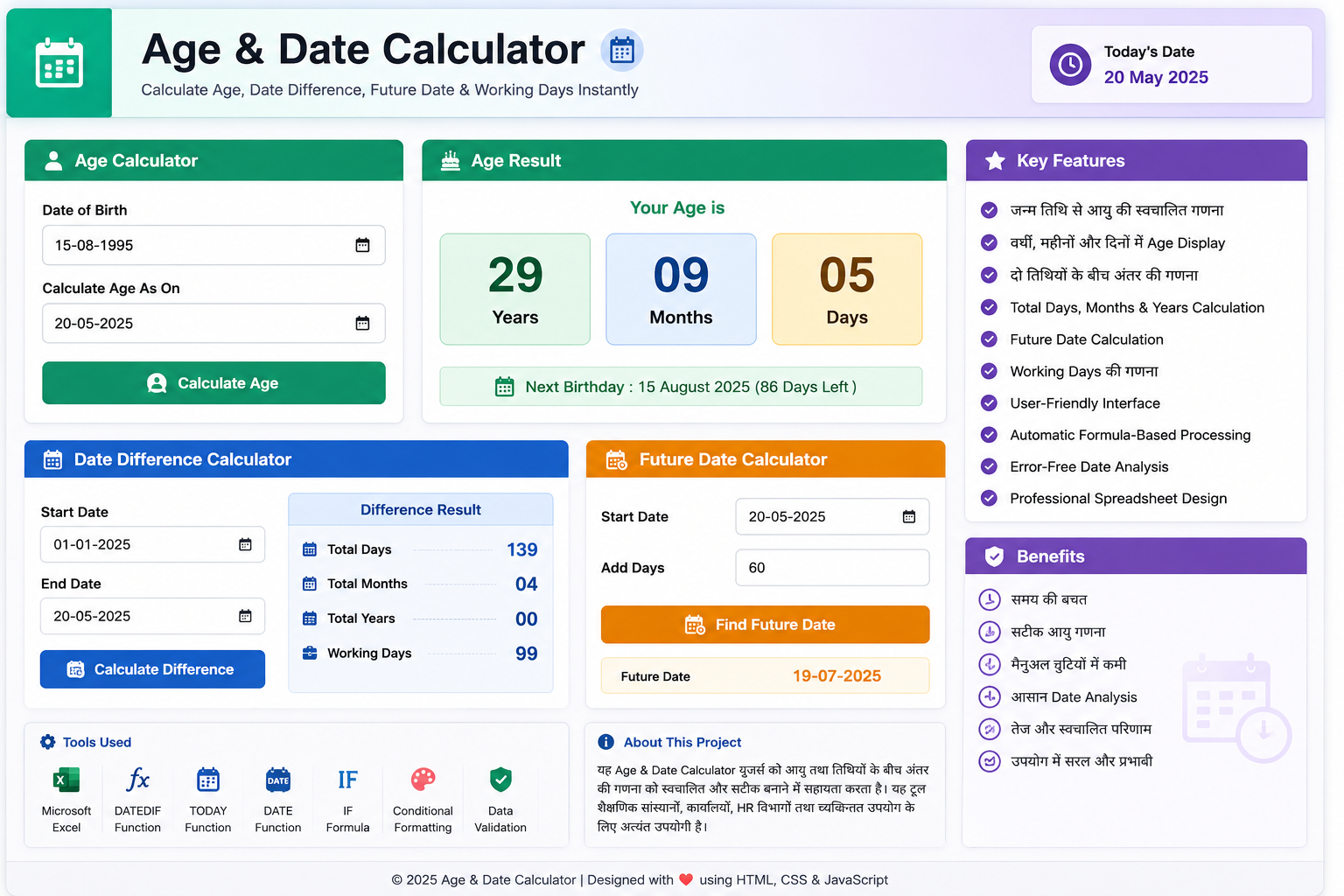Click the Start Date field 01-01-2025
The image size is (1344, 896).
click(x=152, y=544)
